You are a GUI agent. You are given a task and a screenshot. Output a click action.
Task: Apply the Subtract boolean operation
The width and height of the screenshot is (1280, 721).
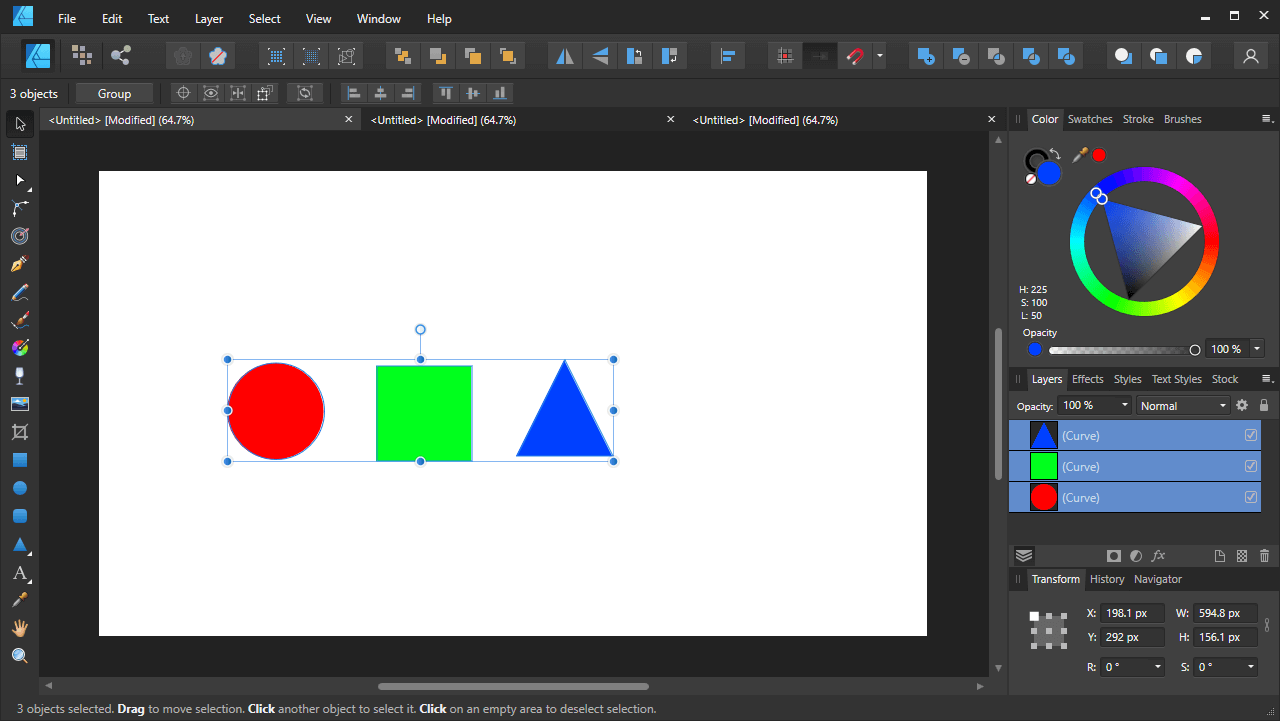pyautogui.click(x=961, y=56)
